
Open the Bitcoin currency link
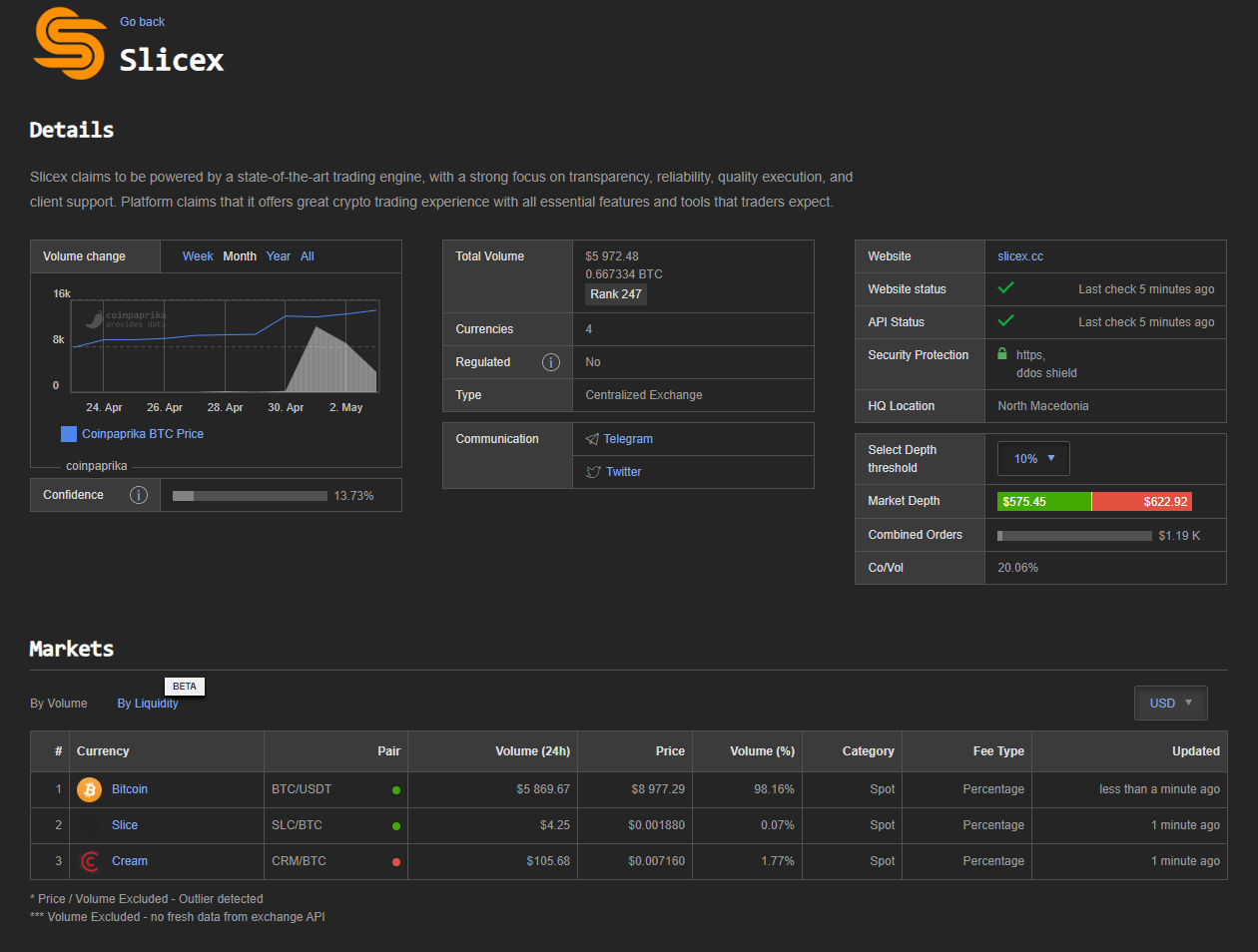tap(130, 789)
